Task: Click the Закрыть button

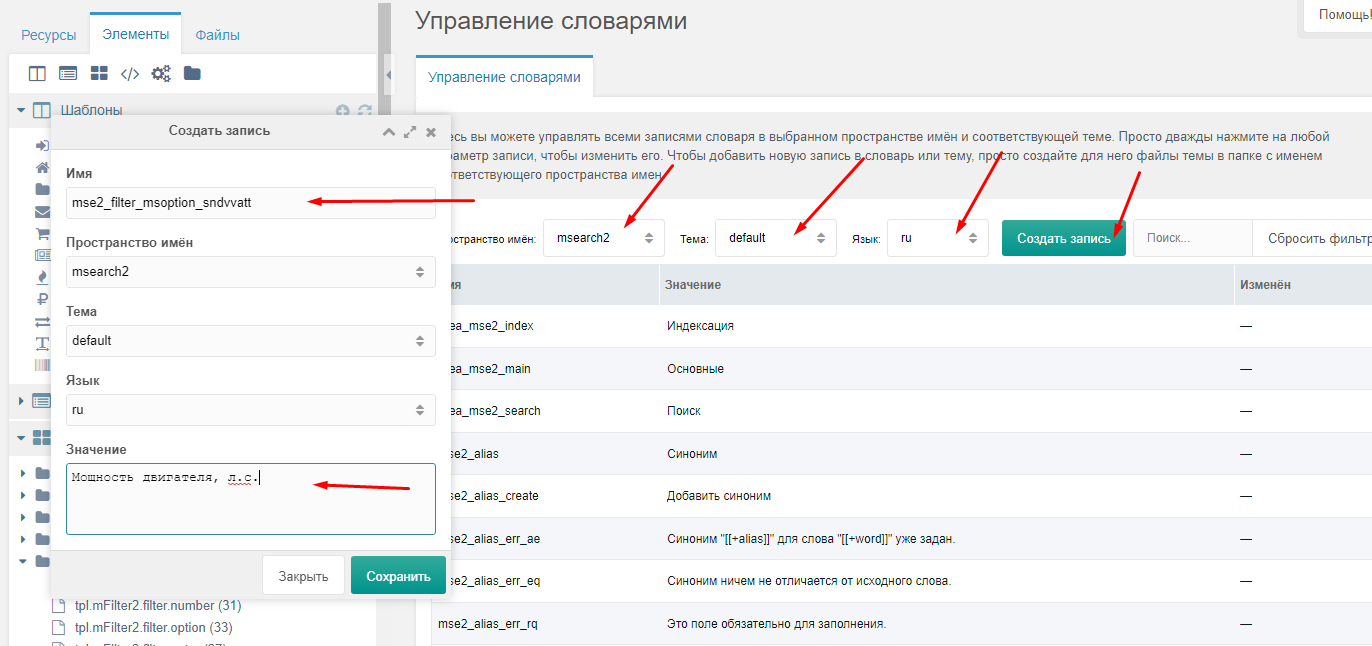Action: [303, 576]
